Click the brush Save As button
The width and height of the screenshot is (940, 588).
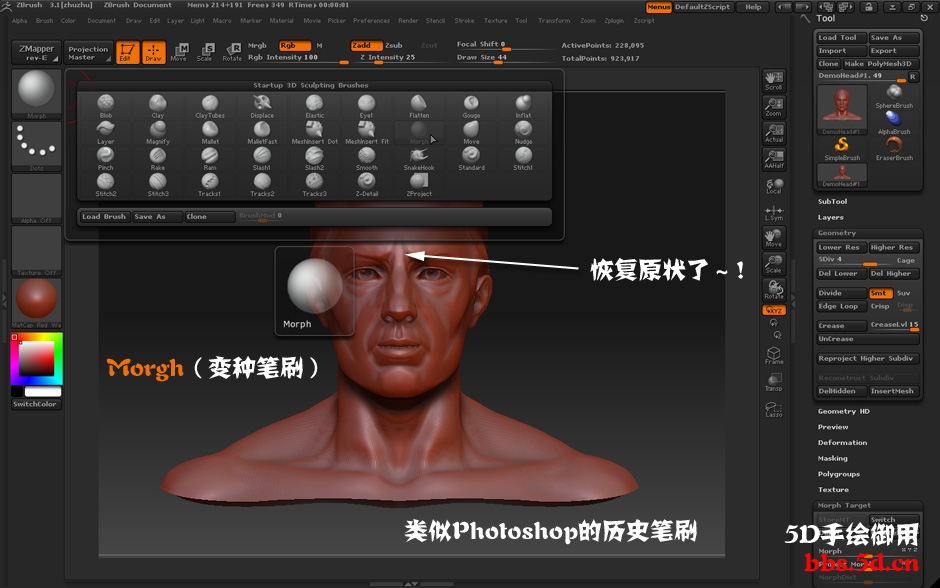(x=157, y=216)
